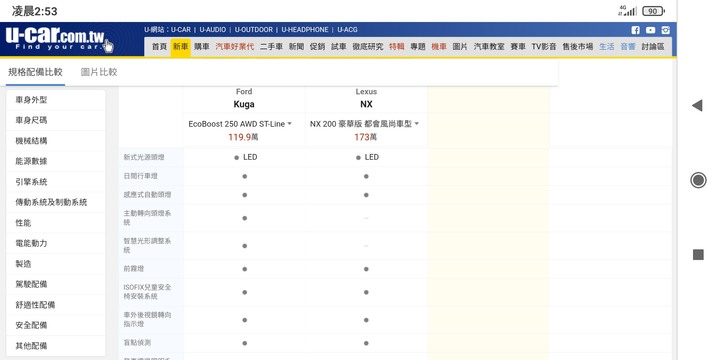The width and height of the screenshot is (720, 360).
Task: Open the 汽車教室 menu item
Action: 489,47
